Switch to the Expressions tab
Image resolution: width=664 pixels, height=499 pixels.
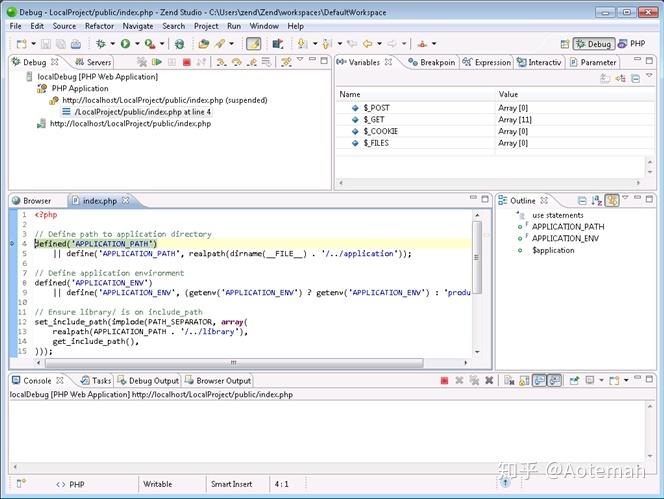[x=487, y=62]
